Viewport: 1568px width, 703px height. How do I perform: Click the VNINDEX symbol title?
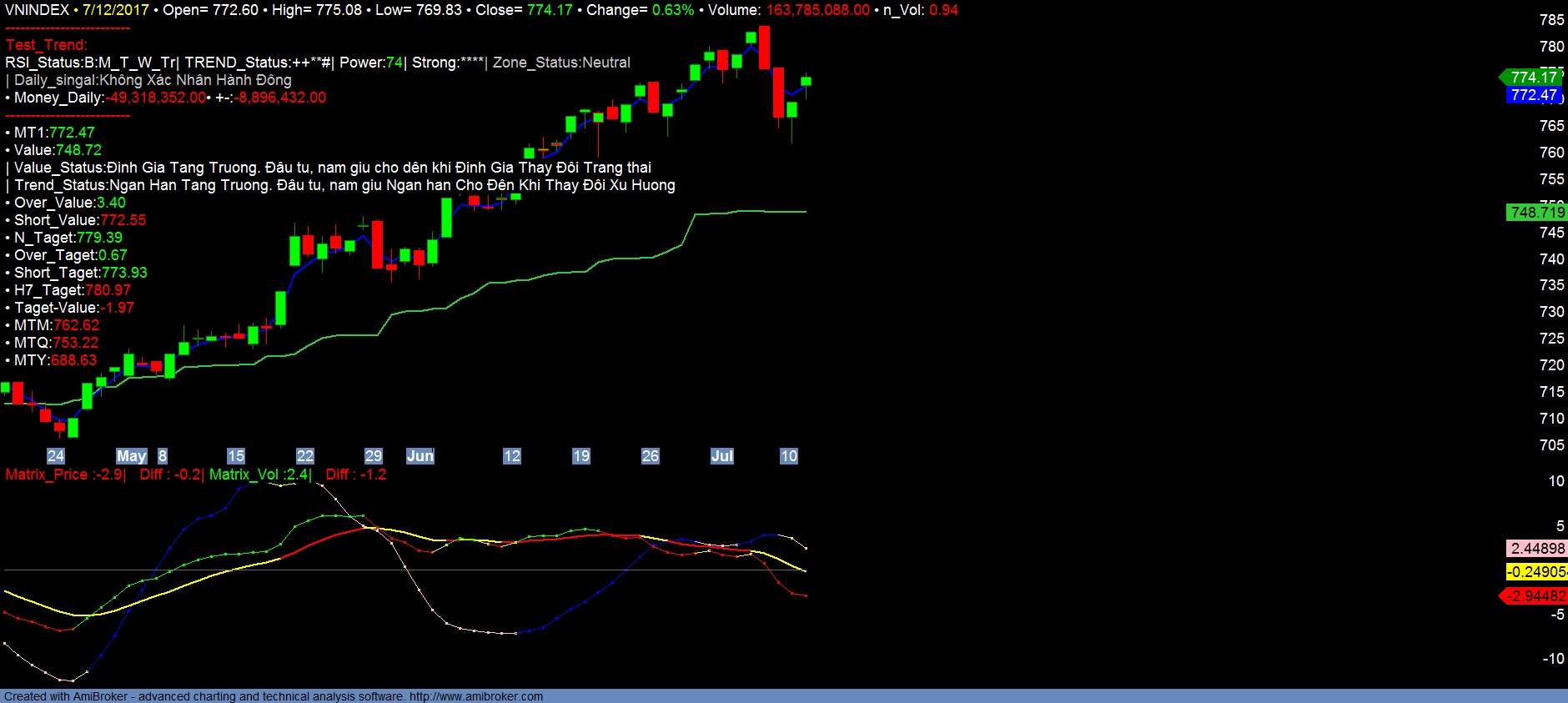pos(37,10)
